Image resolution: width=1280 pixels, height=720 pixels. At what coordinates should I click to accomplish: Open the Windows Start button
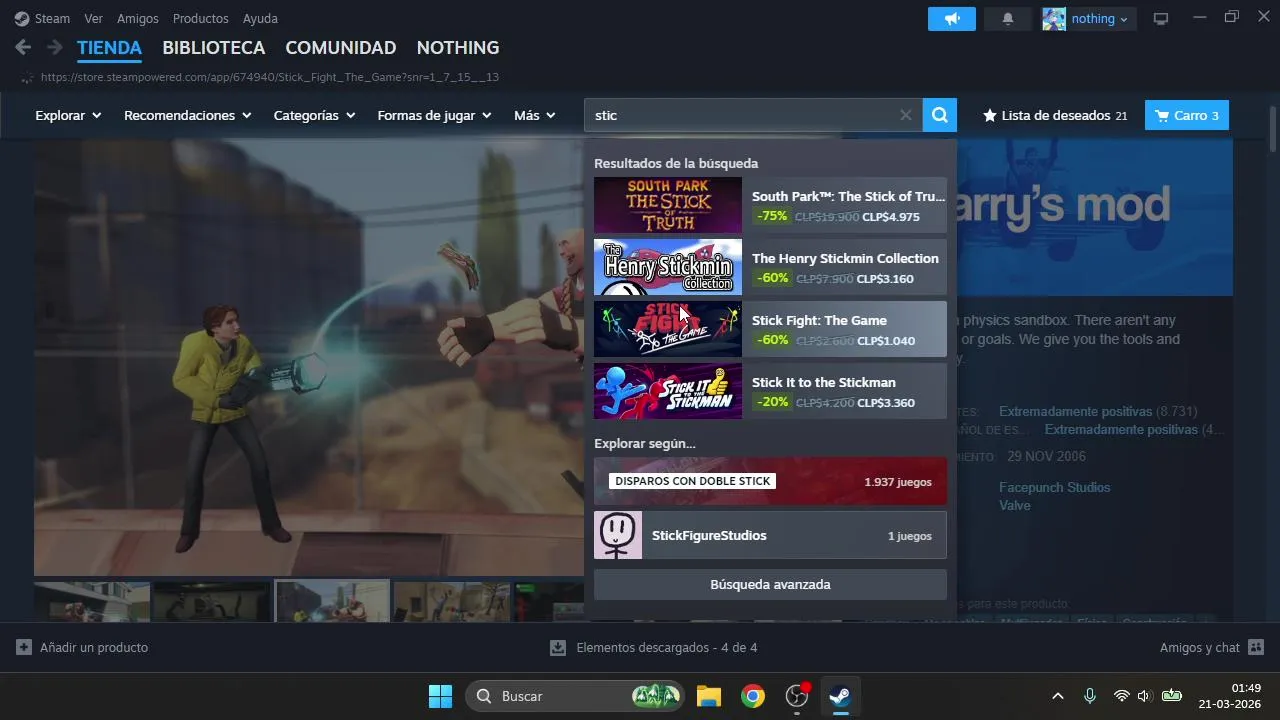(x=440, y=696)
